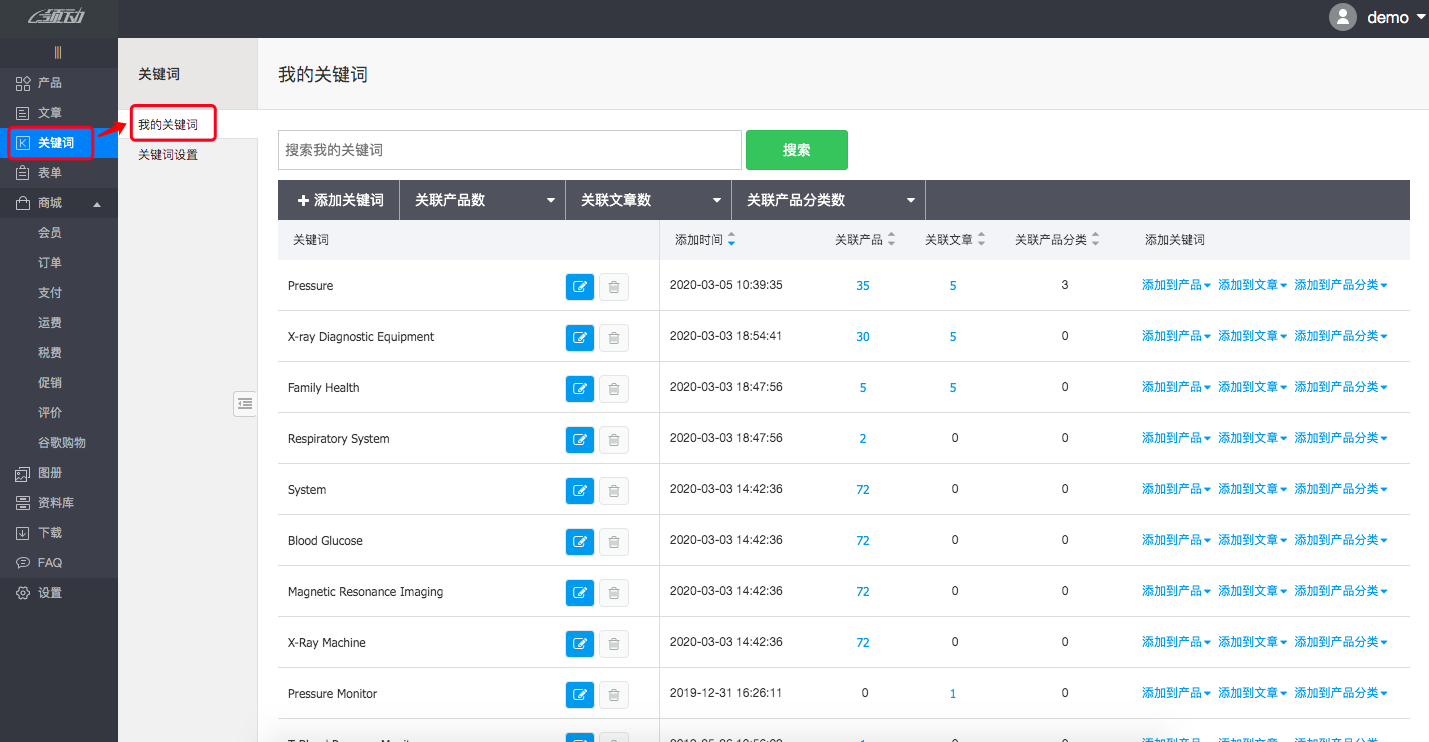Open the 35 related products link for Pressure
1429x742 pixels.
[862, 285]
